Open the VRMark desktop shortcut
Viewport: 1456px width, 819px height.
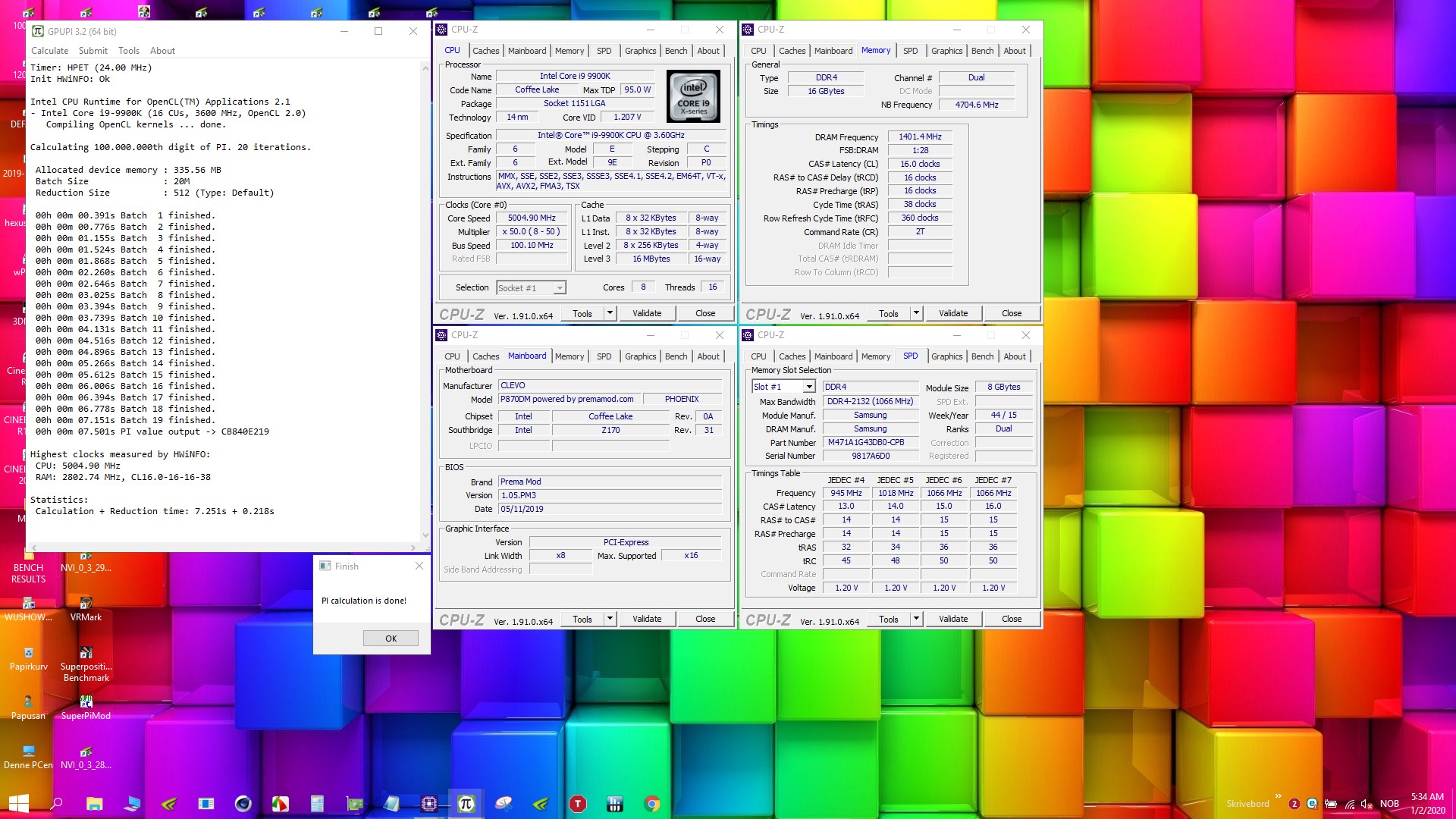pyautogui.click(x=86, y=610)
